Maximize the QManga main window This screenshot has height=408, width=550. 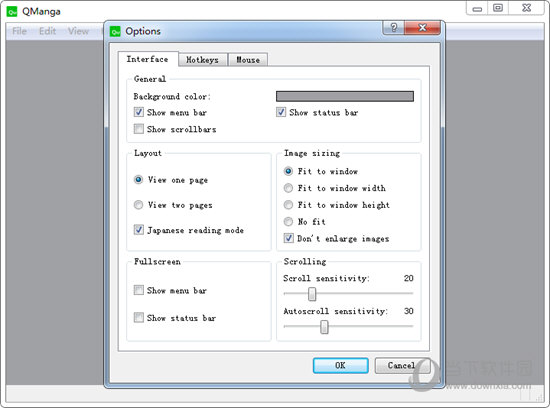point(498,8)
